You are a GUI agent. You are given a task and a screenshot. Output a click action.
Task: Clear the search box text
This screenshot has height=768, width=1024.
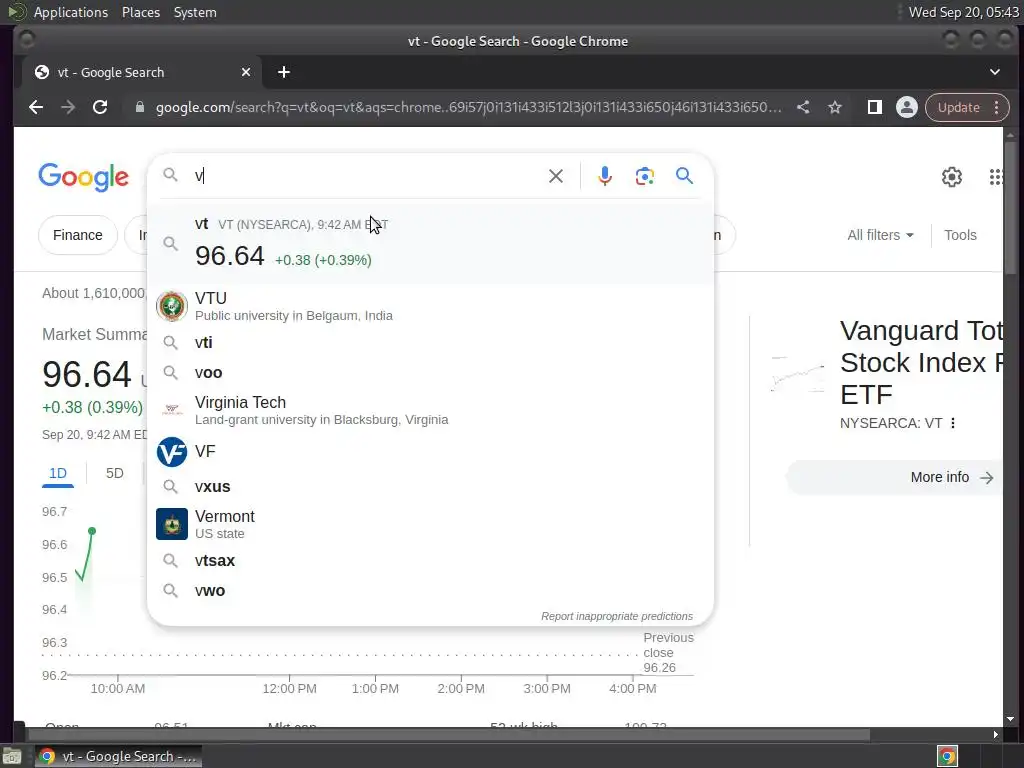coord(556,176)
